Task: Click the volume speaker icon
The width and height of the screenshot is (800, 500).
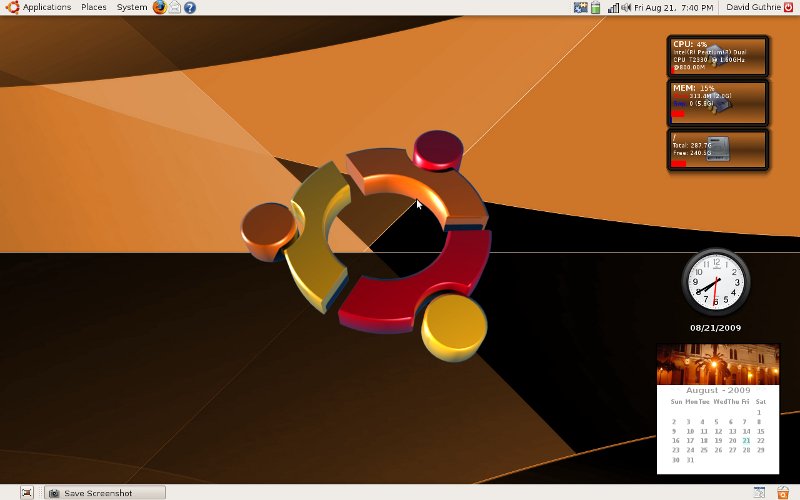Action: point(626,7)
